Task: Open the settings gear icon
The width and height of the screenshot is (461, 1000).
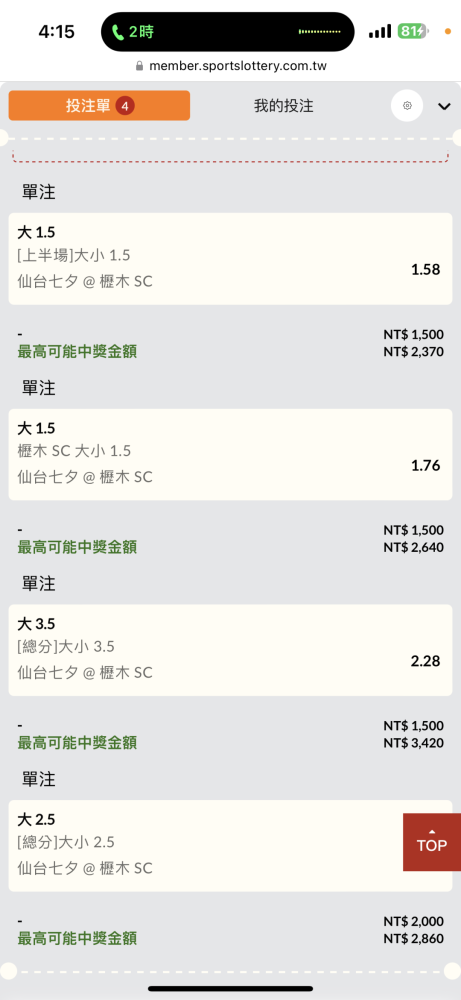Action: [x=407, y=106]
